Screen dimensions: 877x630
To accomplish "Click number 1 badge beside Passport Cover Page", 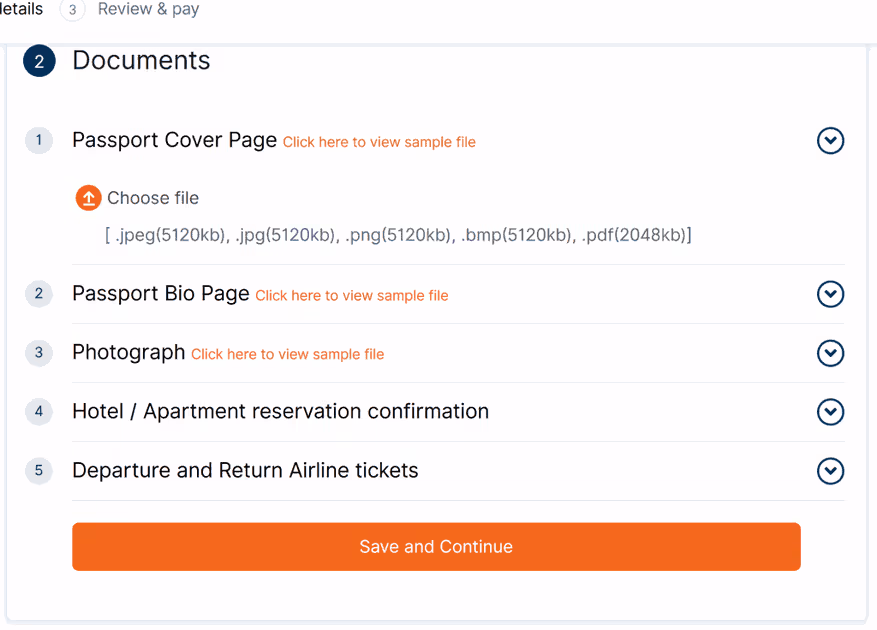I will pos(39,140).
